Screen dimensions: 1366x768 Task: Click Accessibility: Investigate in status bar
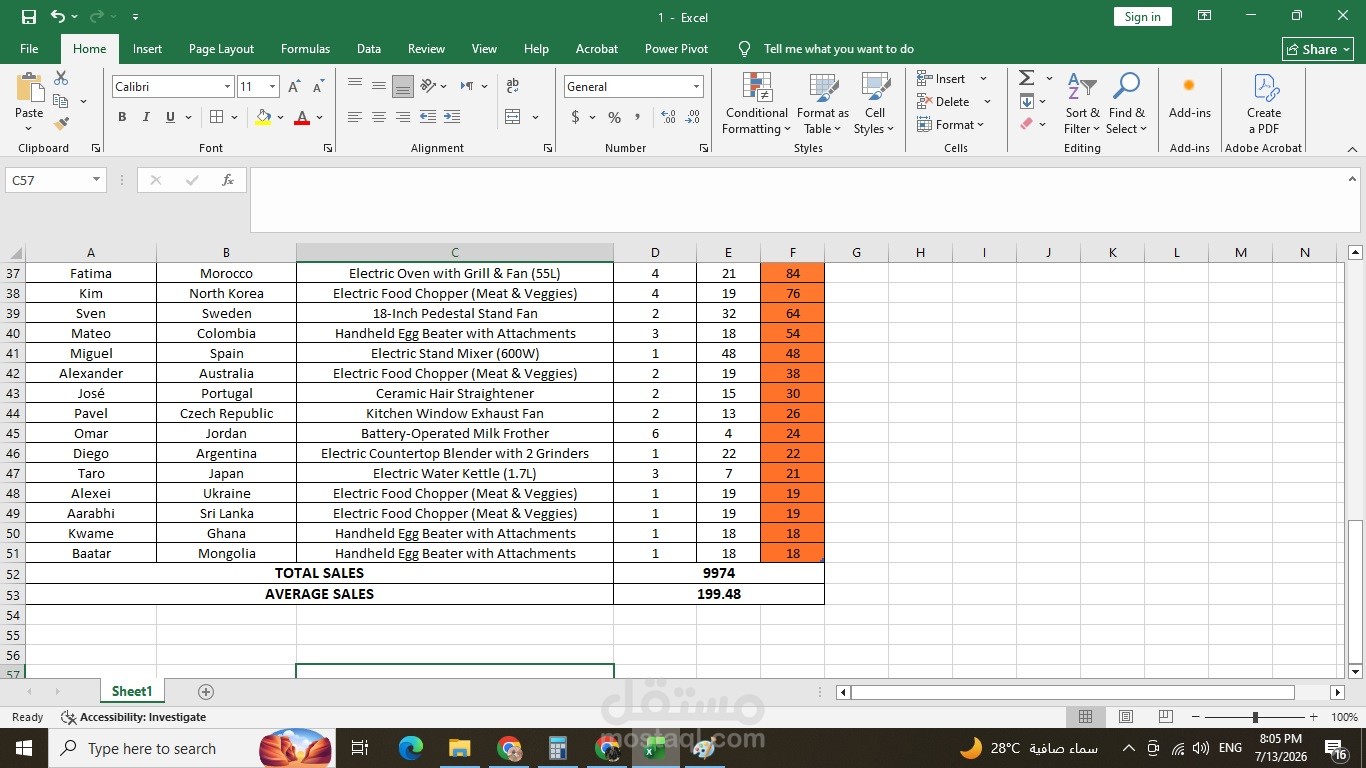(134, 717)
